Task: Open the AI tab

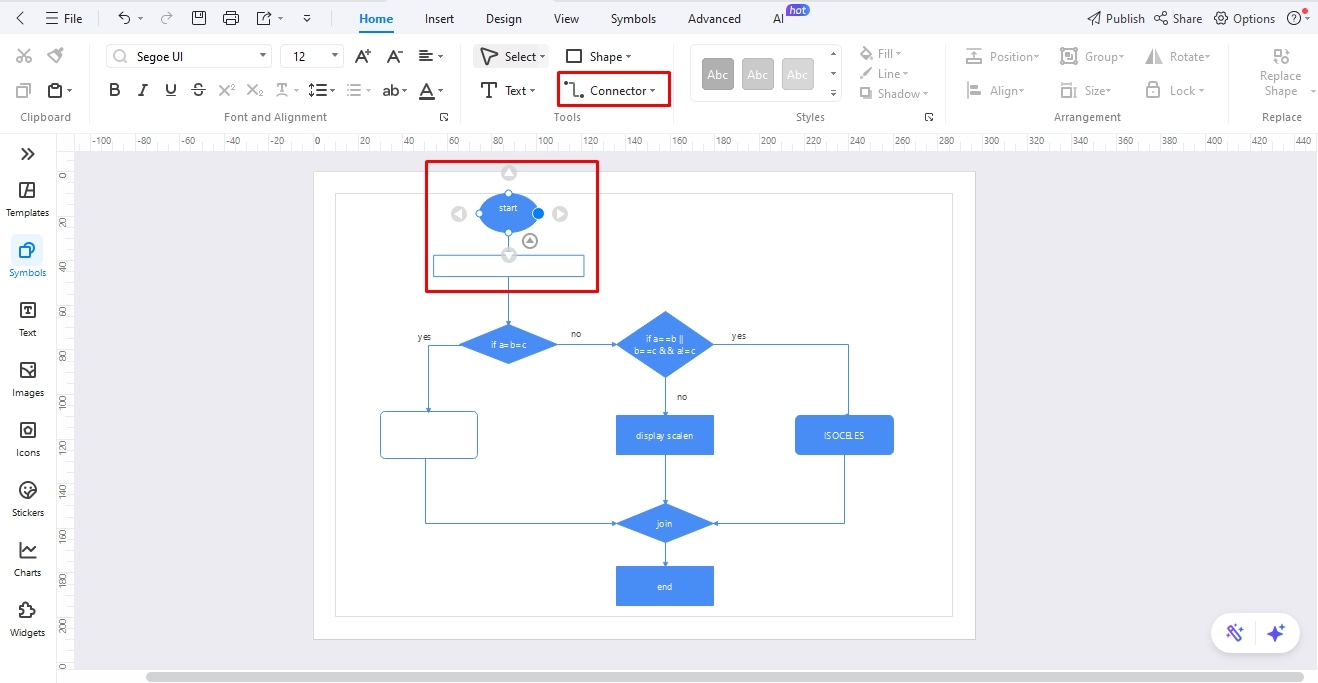Action: click(779, 18)
